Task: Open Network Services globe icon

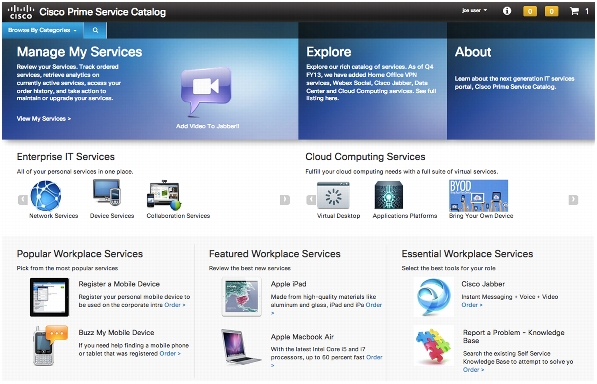Action: (46, 196)
